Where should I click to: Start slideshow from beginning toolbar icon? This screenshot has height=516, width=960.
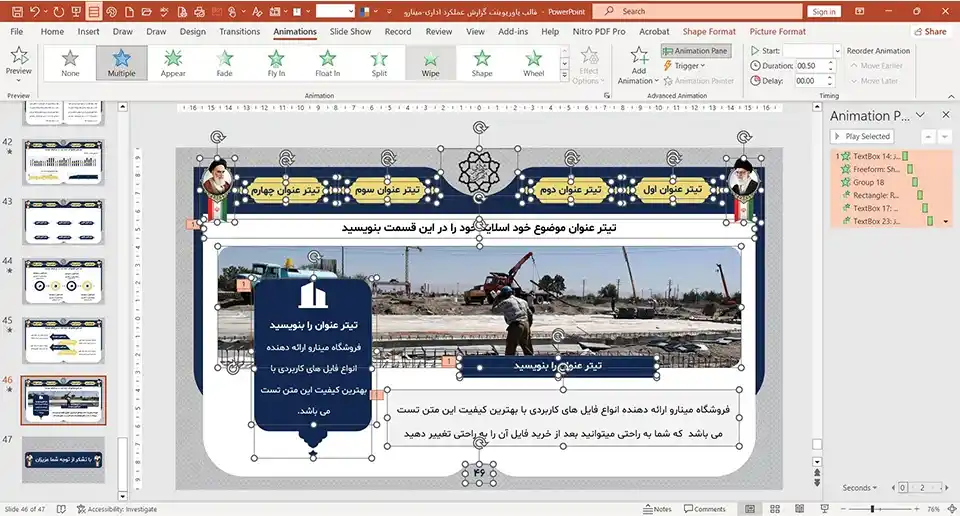point(76,12)
